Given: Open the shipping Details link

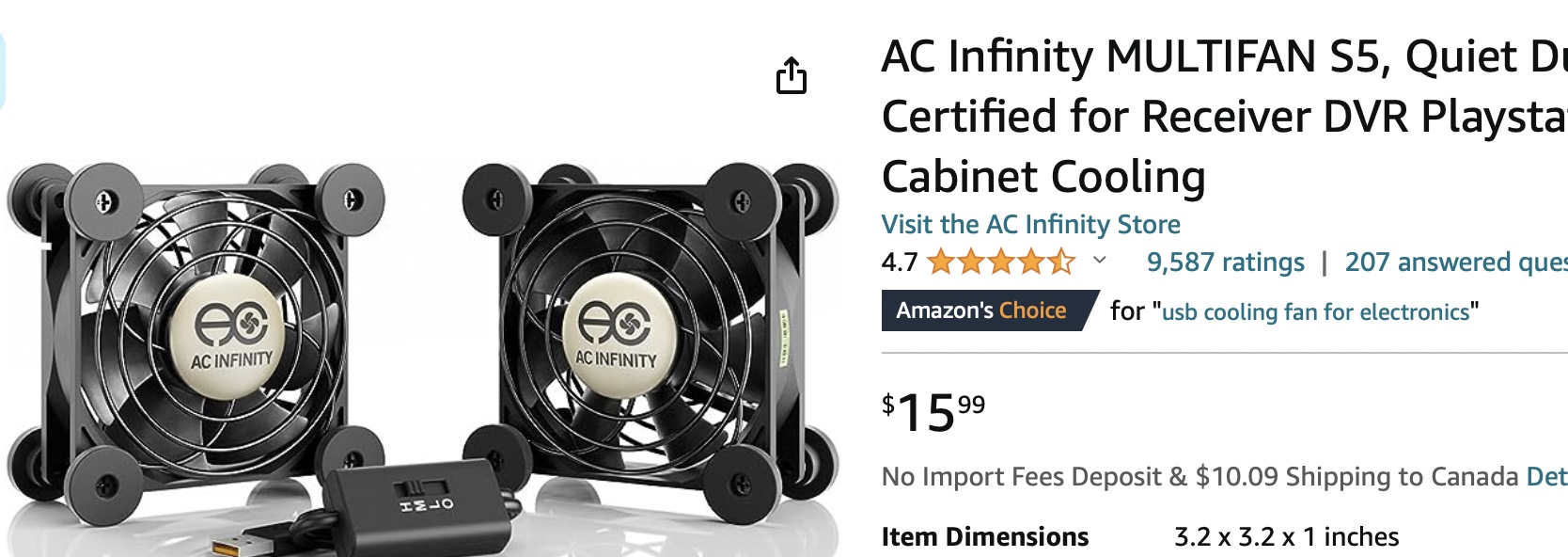Looking at the screenshot, I should (1546, 476).
